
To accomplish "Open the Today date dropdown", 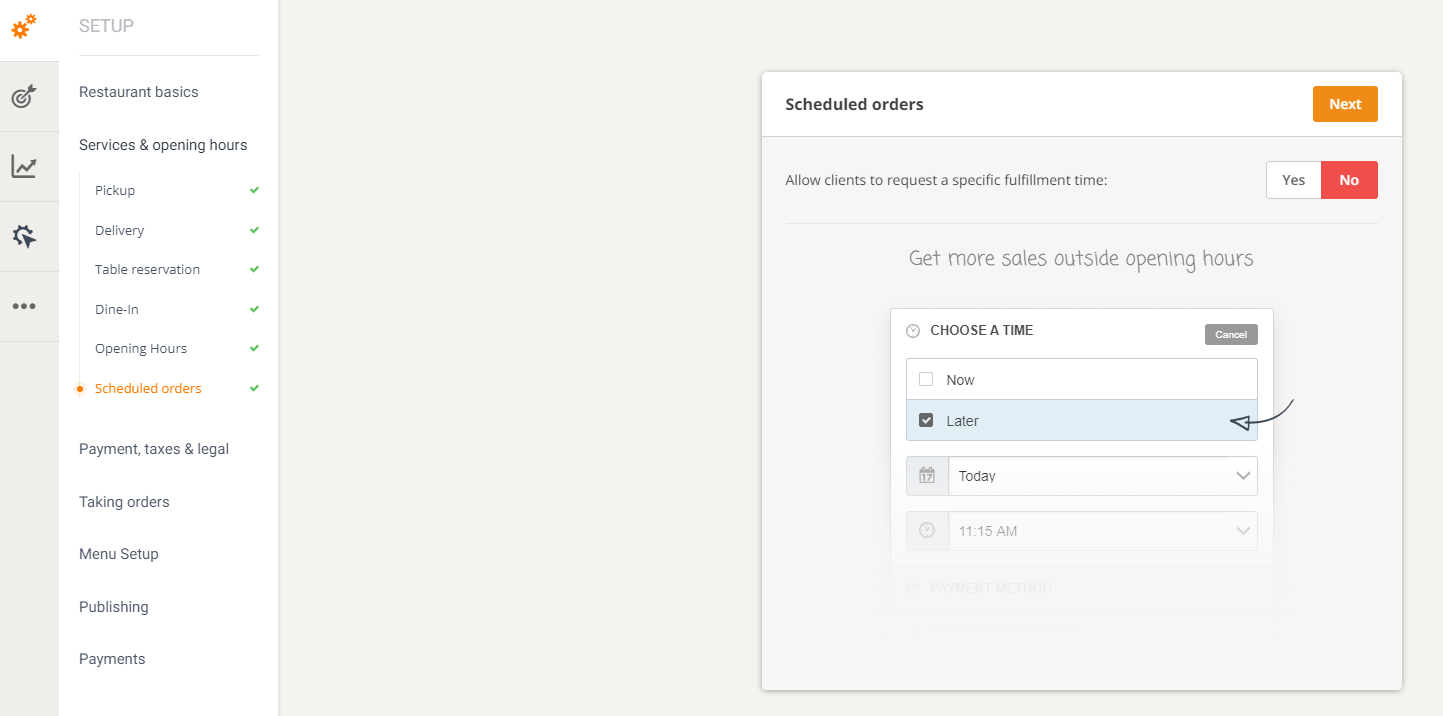I will point(1102,476).
